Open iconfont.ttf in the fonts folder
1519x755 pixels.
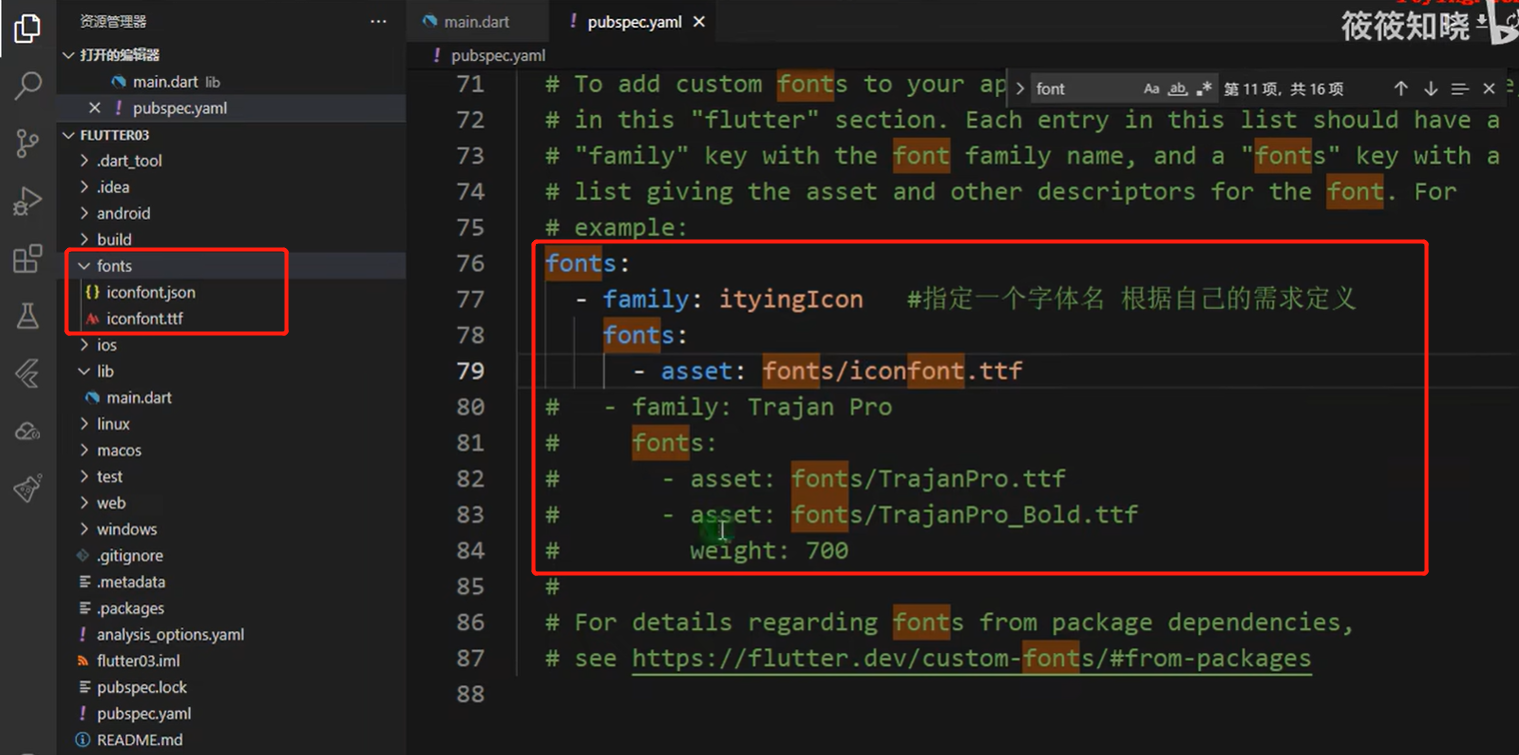[144, 319]
